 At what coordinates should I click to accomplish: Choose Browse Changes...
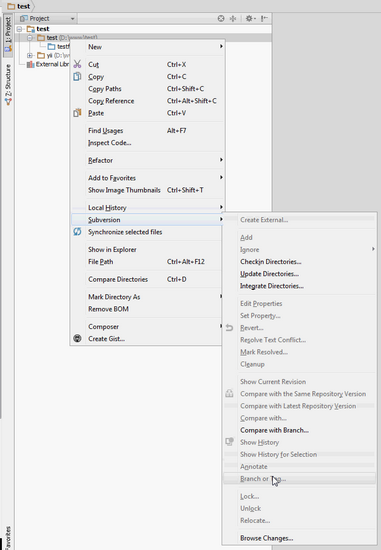(x=267, y=538)
